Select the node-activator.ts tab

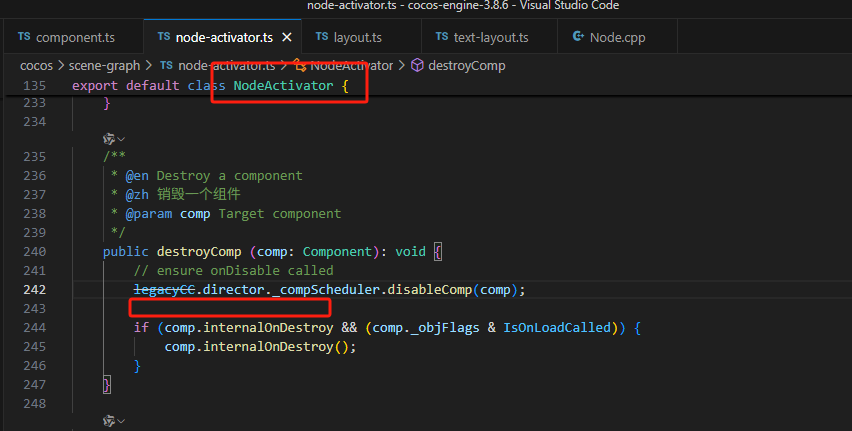pyautogui.click(x=223, y=37)
